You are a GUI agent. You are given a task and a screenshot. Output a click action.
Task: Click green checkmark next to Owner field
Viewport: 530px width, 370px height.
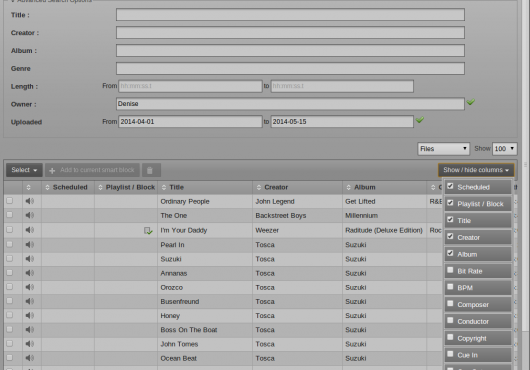pyautogui.click(x=471, y=102)
